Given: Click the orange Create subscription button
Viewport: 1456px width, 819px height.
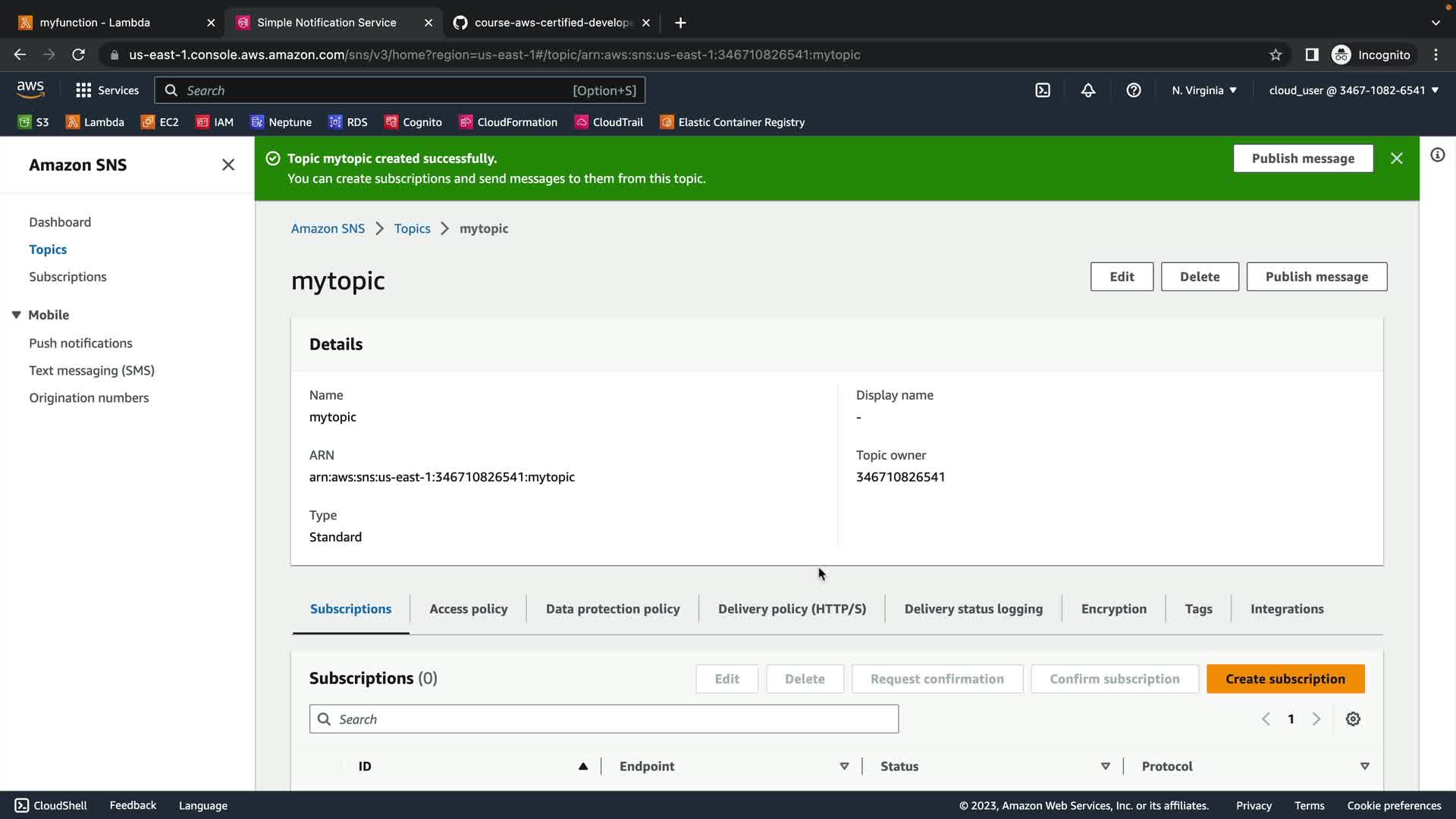Looking at the screenshot, I should point(1285,679).
